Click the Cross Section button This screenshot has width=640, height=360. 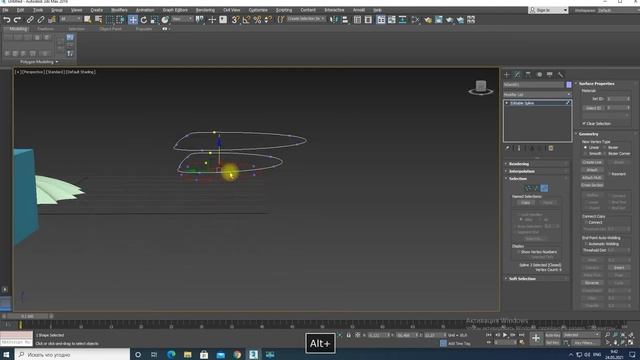click(x=592, y=185)
